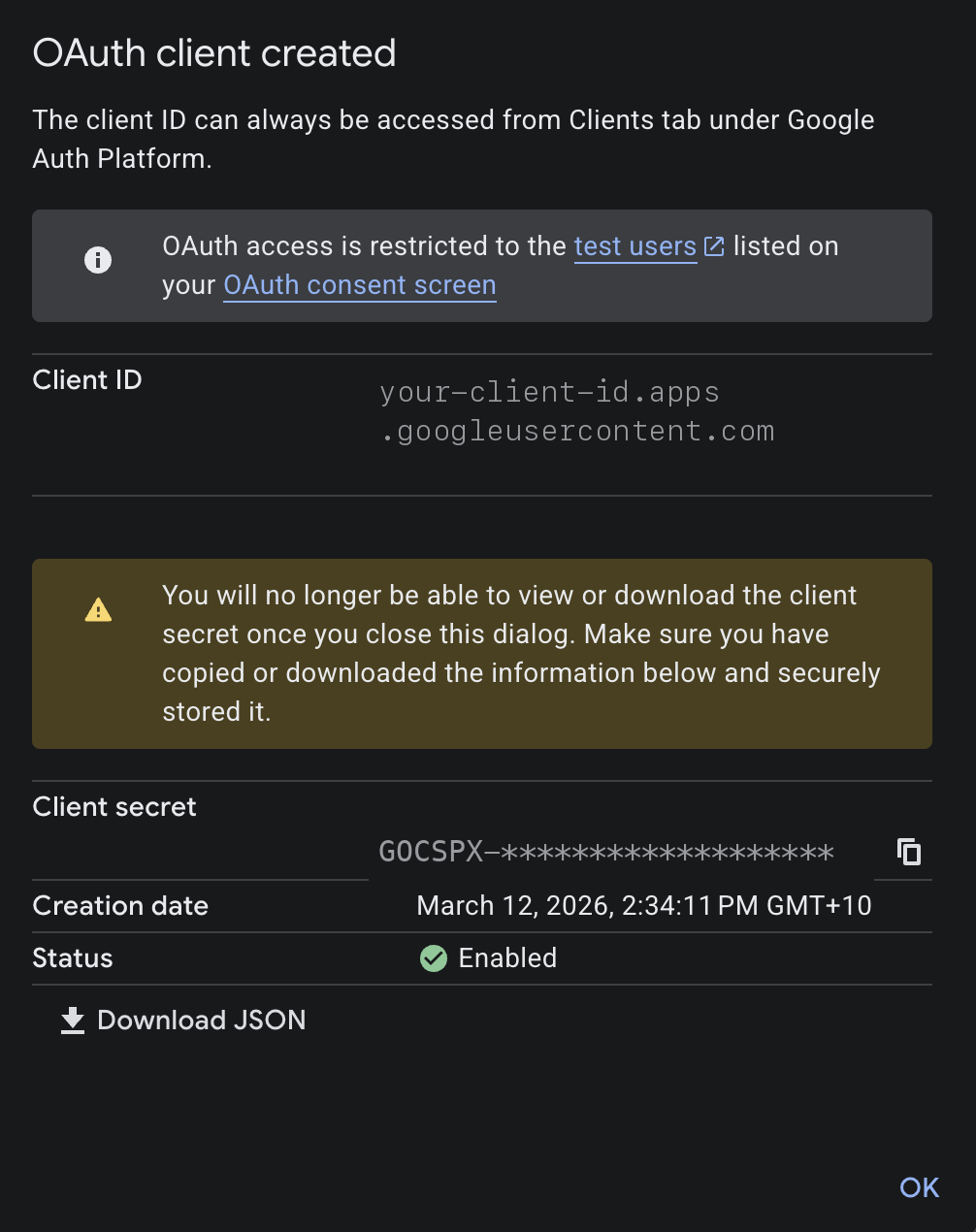This screenshot has height=1232, width=976.
Task: Click the yellow client secret warning banner
Action: pyautogui.click(x=482, y=653)
